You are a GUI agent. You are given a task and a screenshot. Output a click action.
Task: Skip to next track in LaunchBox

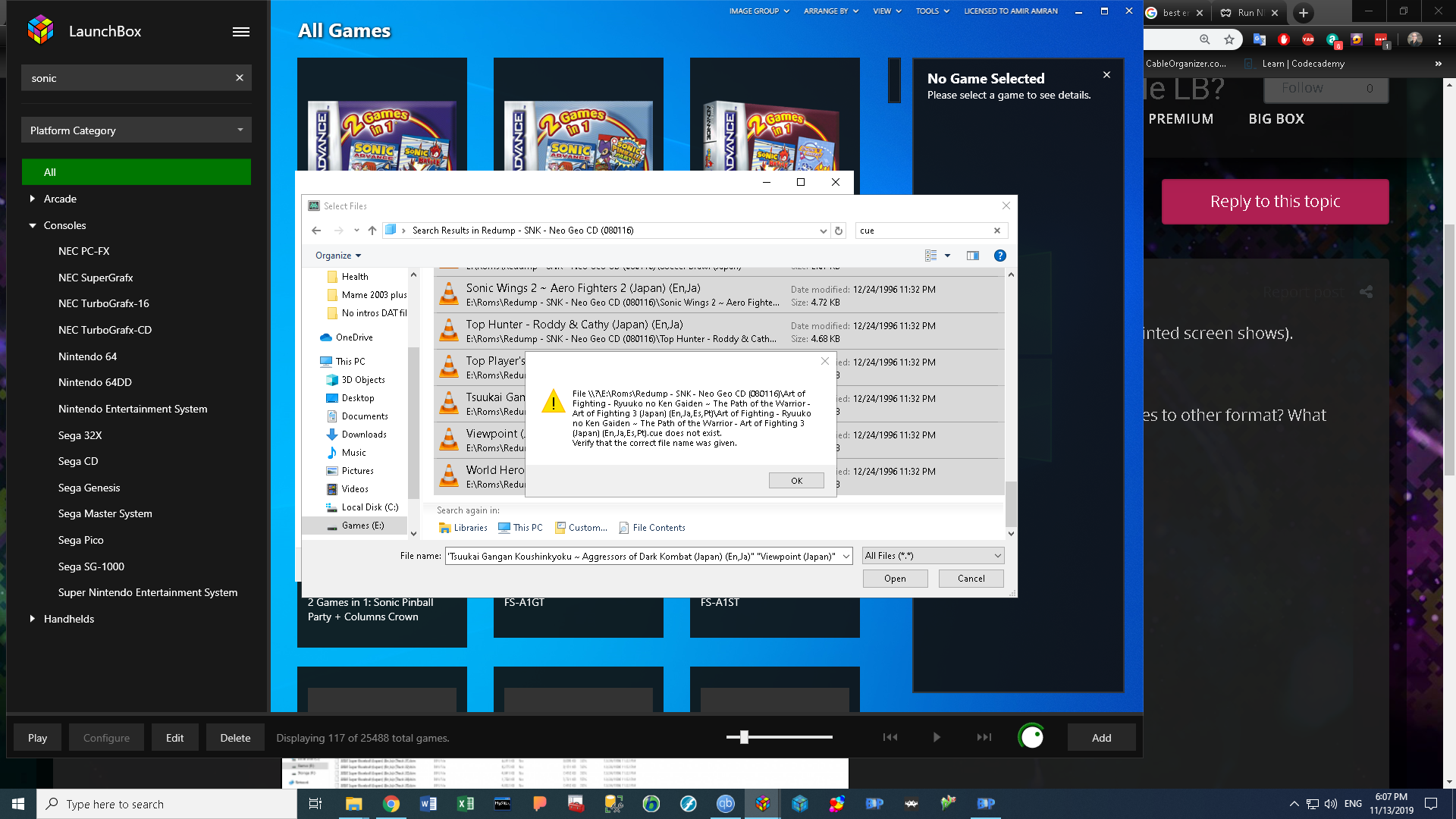(984, 737)
